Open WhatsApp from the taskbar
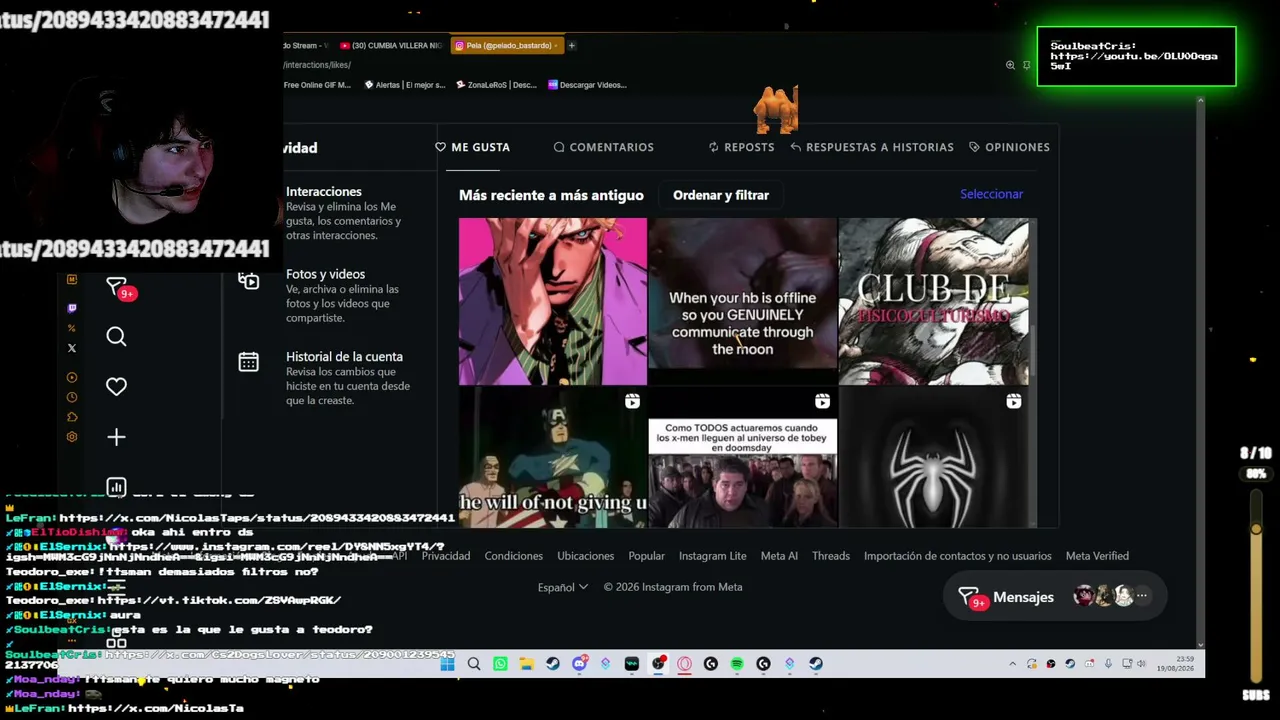 click(500, 663)
